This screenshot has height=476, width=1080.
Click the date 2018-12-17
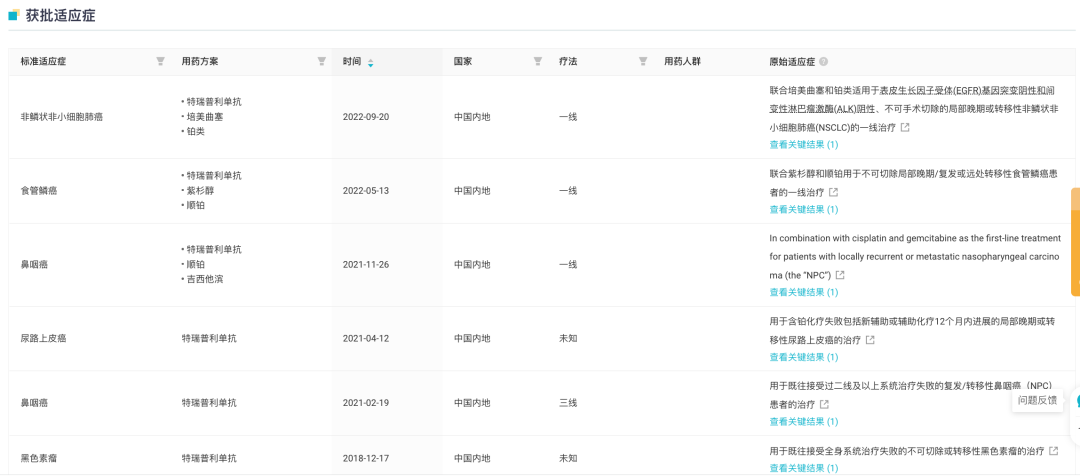pyautogui.click(x=366, y=458)
